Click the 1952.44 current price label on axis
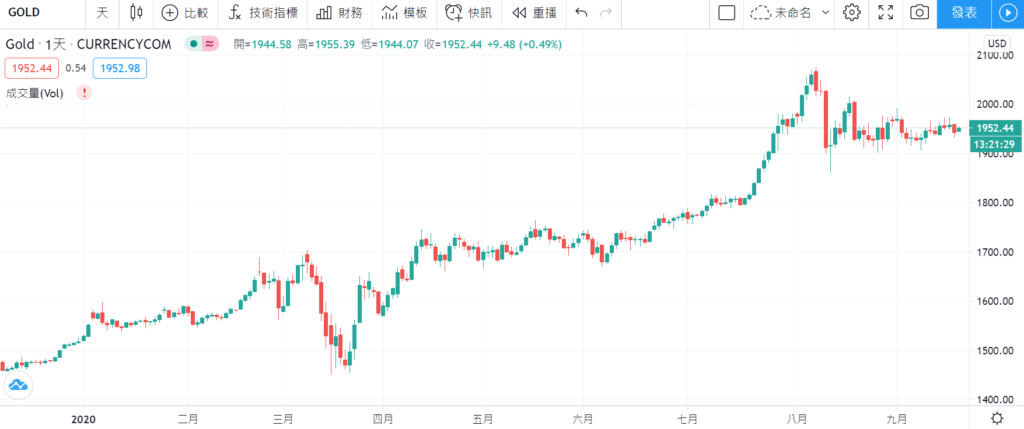Image resolution: width=1024 pixels, height=429 pixels. point(996,128)
